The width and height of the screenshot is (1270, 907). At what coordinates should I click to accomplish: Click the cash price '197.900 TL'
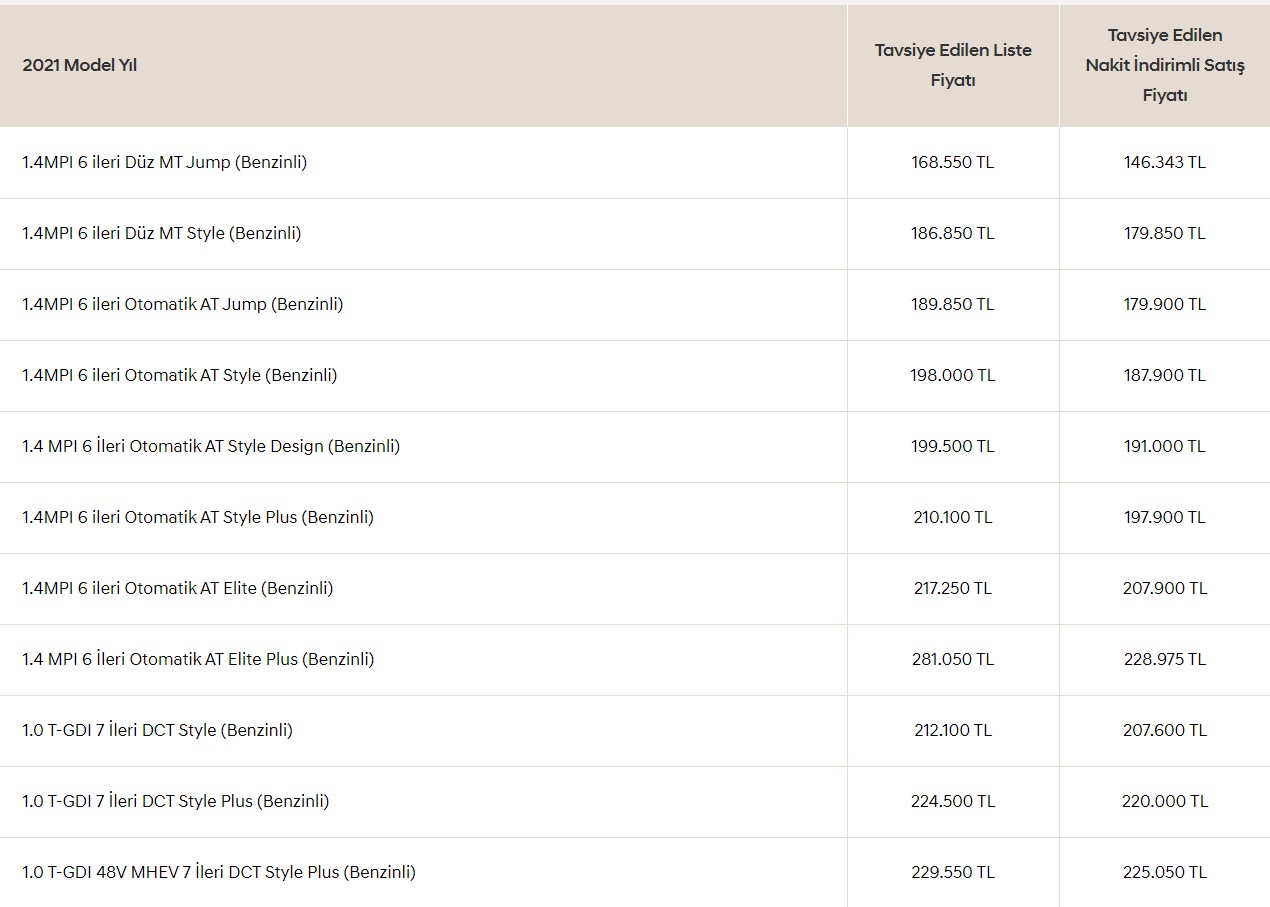(x=1165, y=517)
